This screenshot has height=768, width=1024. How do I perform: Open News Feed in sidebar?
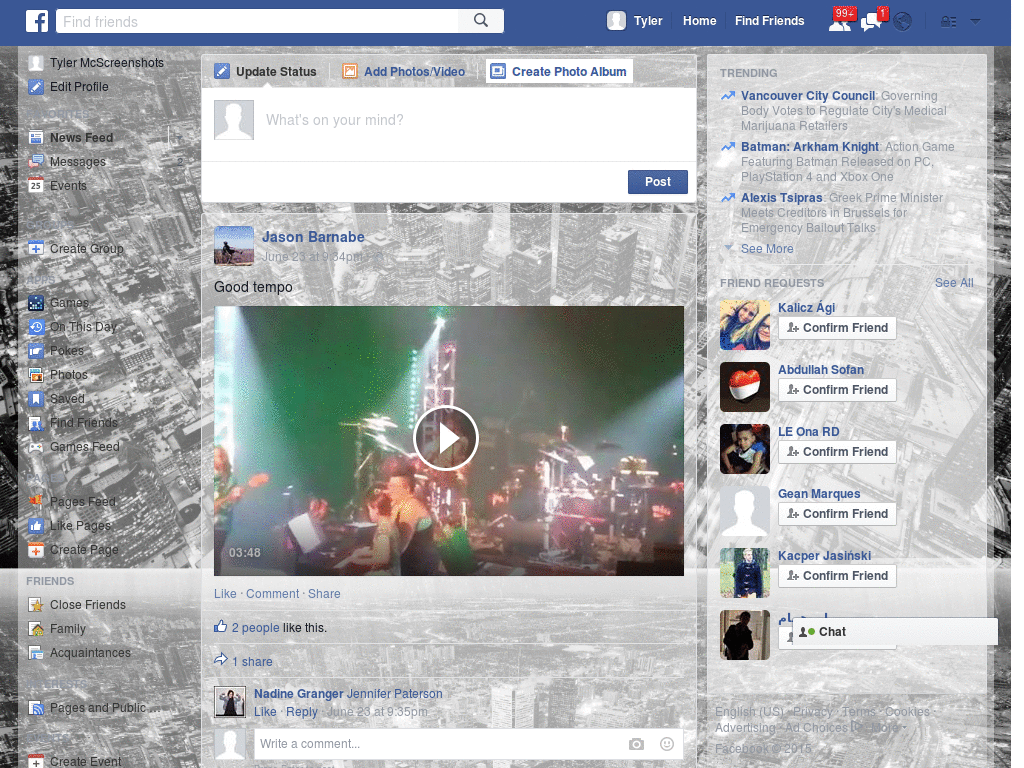82,138
